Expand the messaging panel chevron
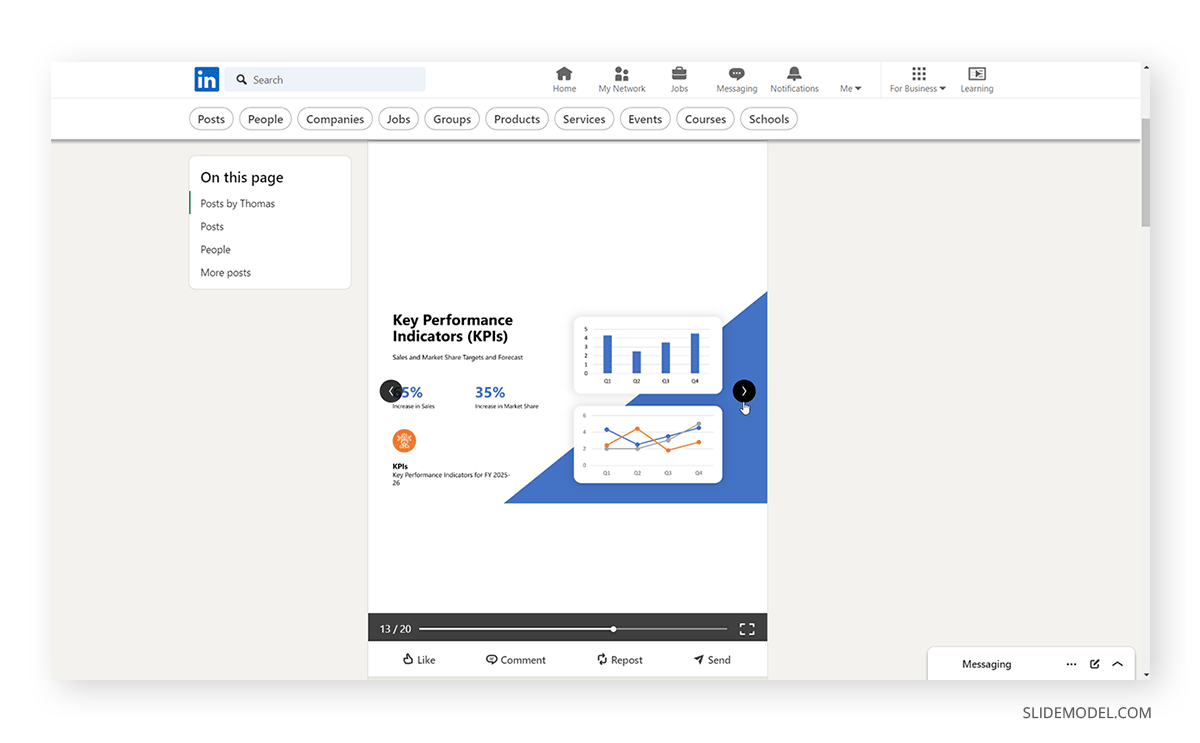Image resolution: width=1200 pixels, height=743 pixels. (x=1117, y=664)
